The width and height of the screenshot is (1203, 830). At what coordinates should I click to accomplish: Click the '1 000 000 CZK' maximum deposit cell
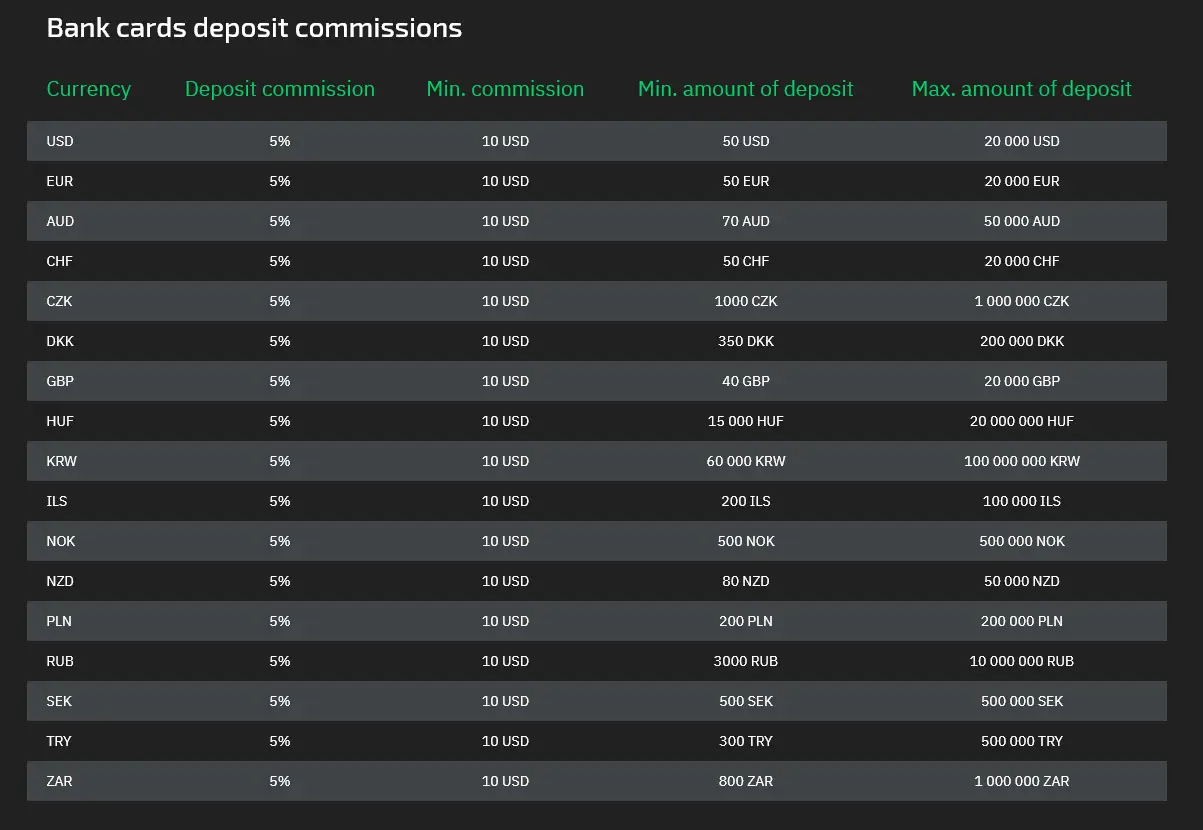tap(1022, 301)
